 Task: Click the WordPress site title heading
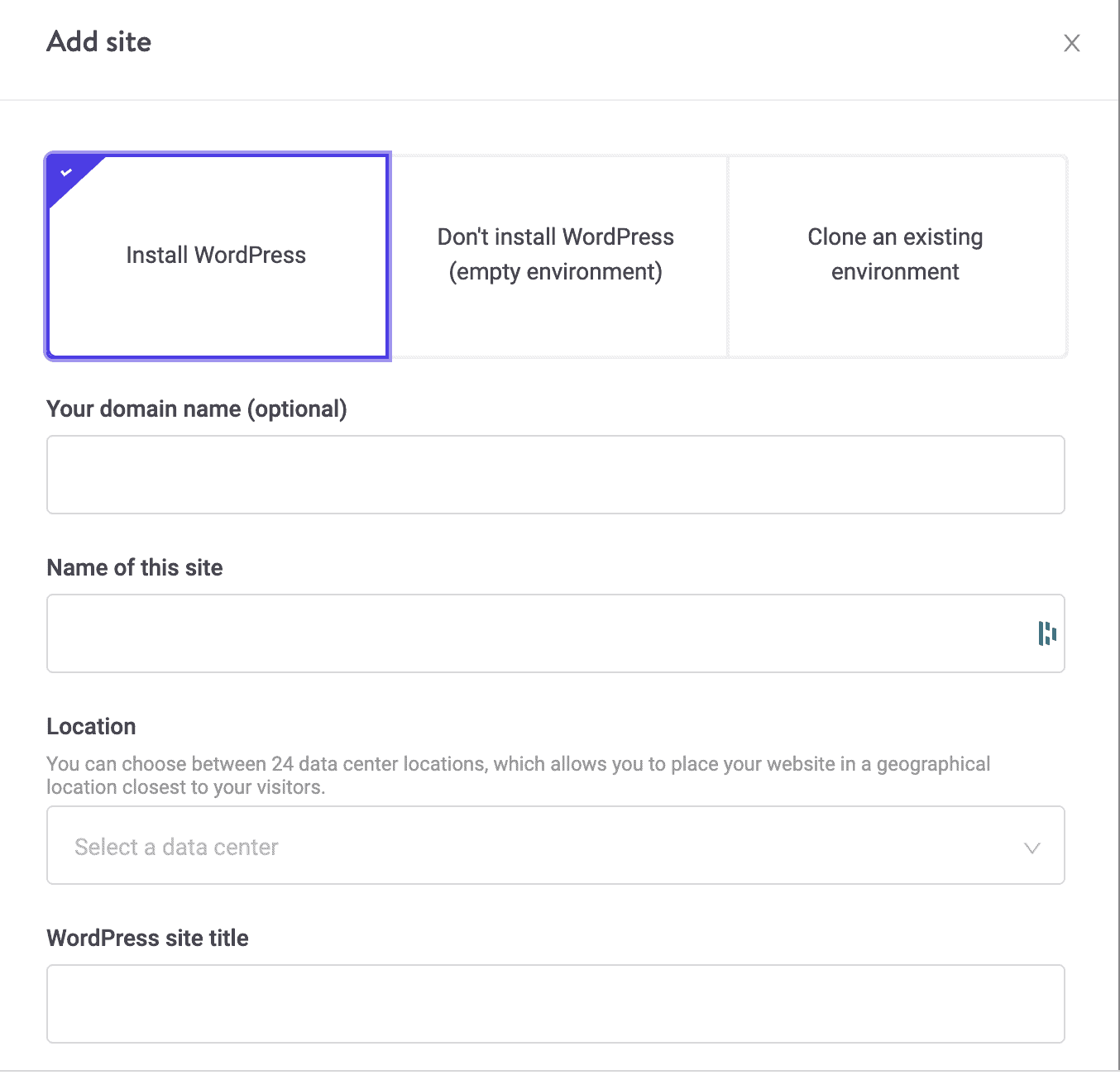(147, 938)
